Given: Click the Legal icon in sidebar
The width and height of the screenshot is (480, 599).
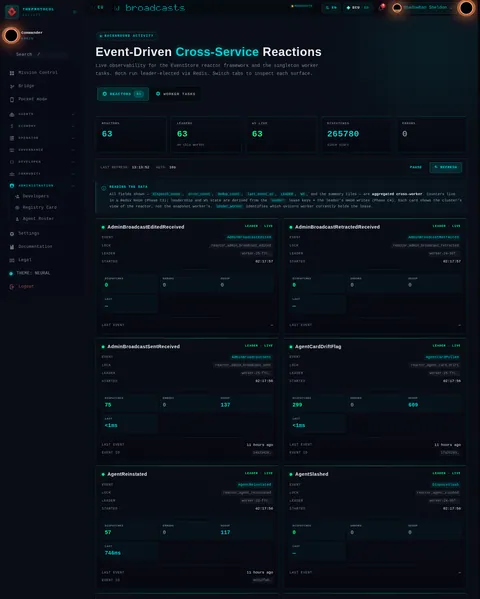Looking at the screenshot, I should click(12, 260).
